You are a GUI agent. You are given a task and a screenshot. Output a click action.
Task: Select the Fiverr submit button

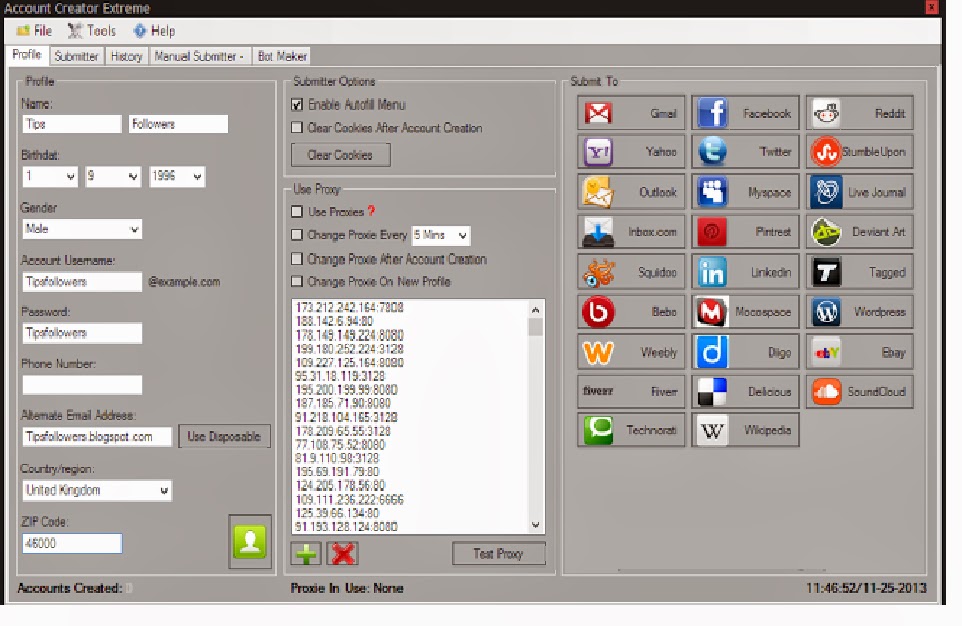[631, 392]
